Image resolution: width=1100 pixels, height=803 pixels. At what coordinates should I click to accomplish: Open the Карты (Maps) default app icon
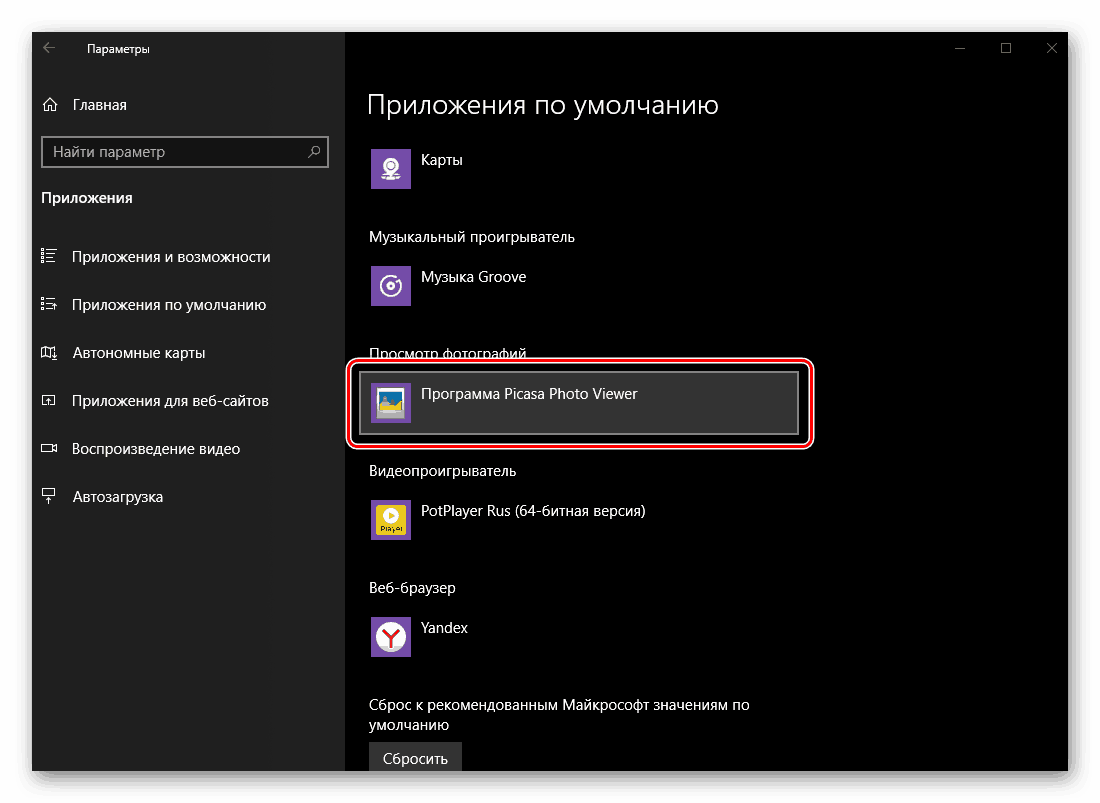click(x=390, y=168)
